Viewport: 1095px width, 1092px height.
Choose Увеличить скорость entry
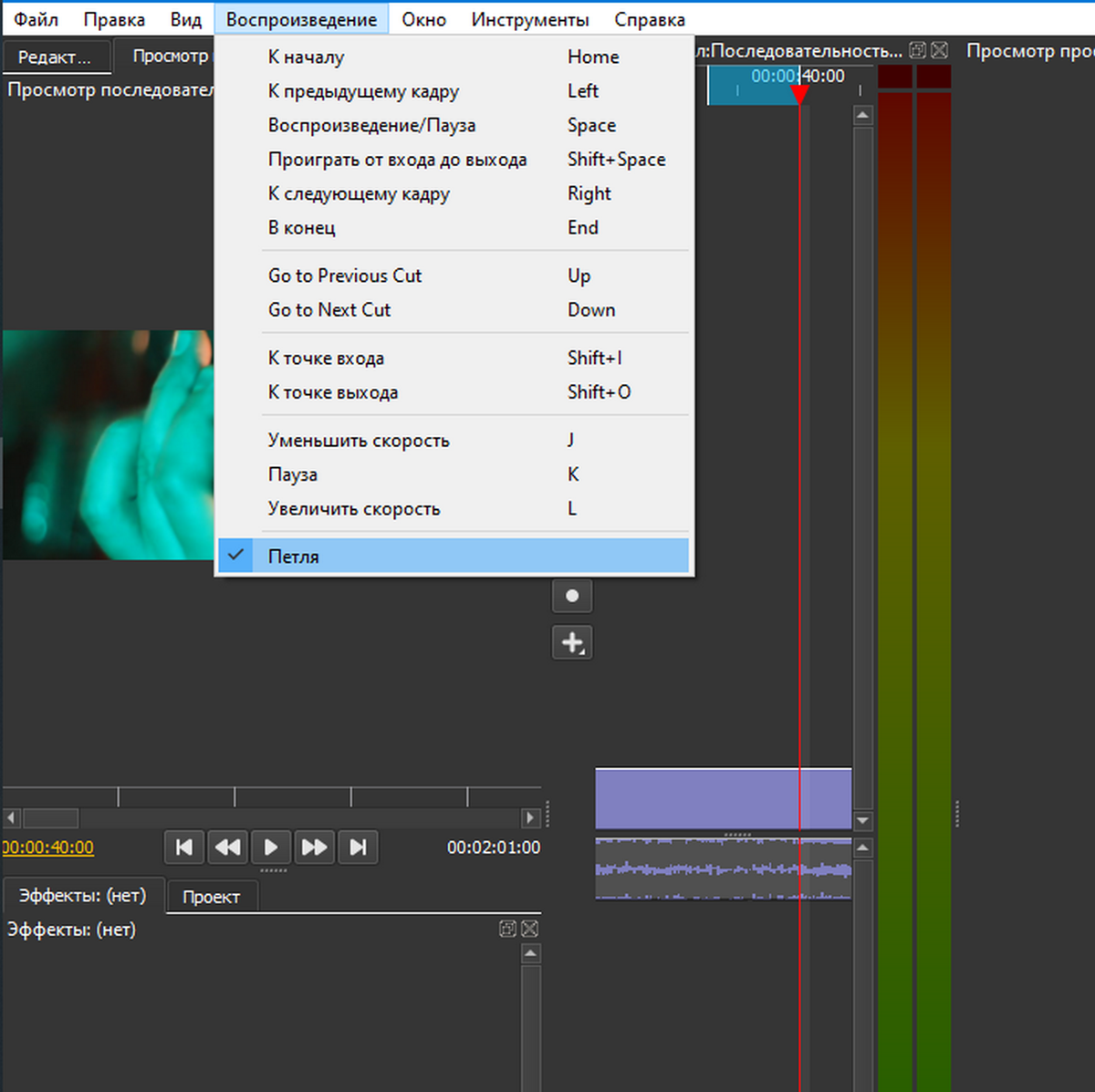pyautogui.click(x=454, y=509)
